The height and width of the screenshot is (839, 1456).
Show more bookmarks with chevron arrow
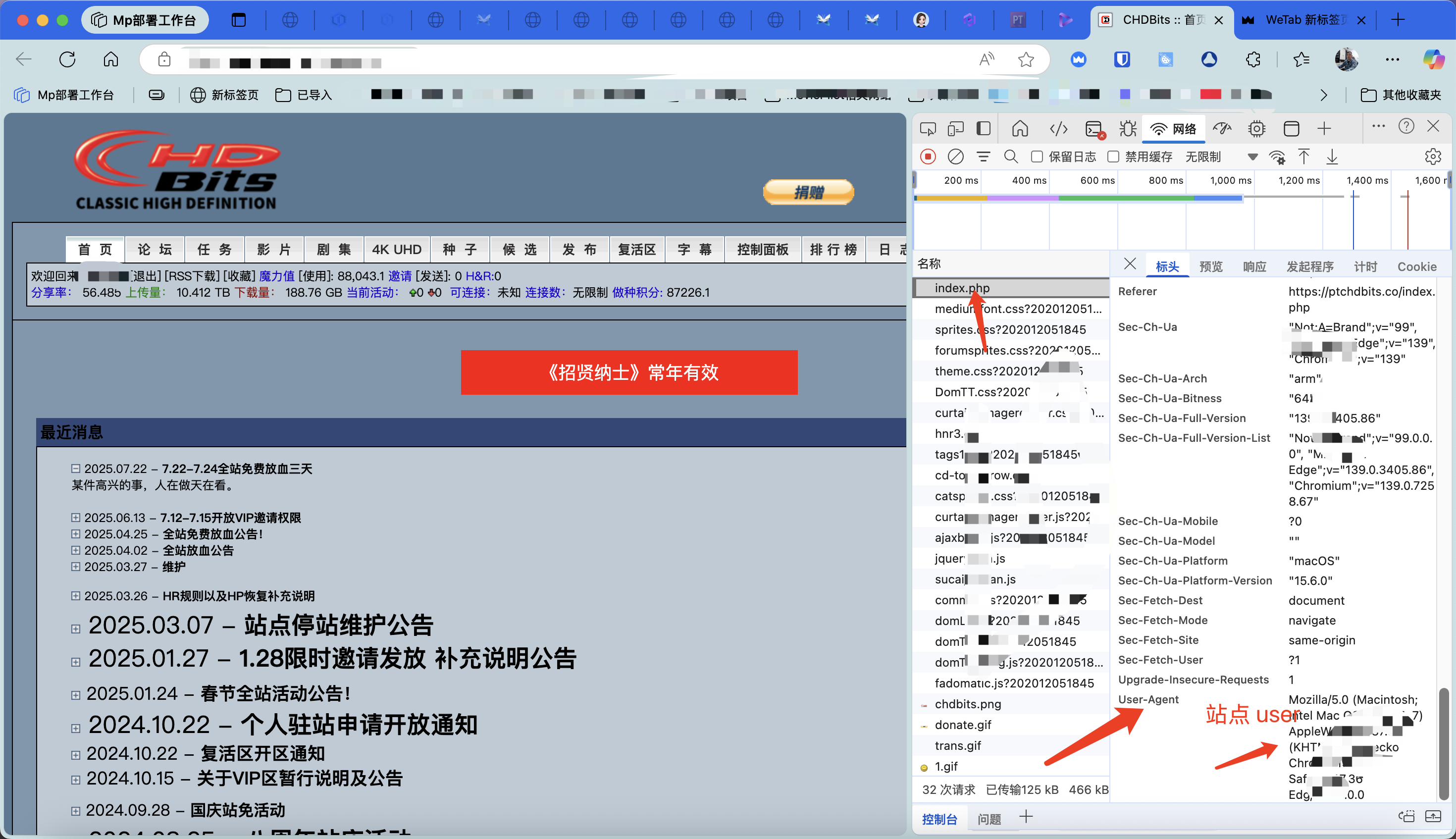(1323, 95)
